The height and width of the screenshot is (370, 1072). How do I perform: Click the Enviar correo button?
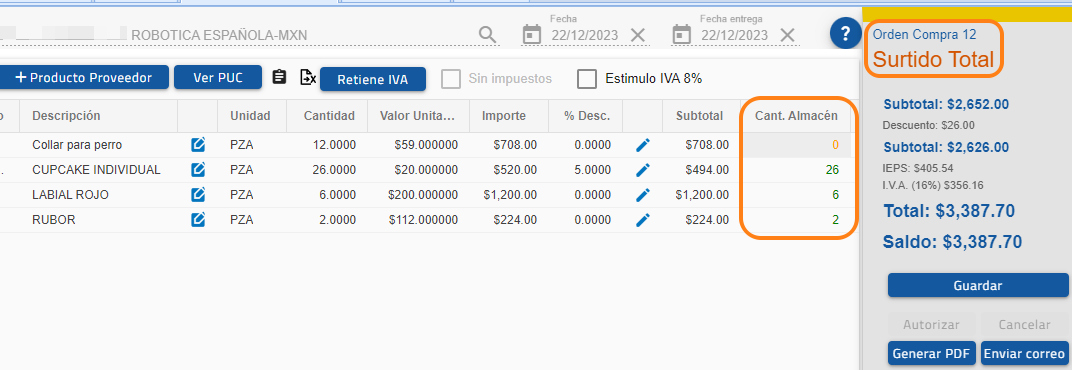(1024, 354)
